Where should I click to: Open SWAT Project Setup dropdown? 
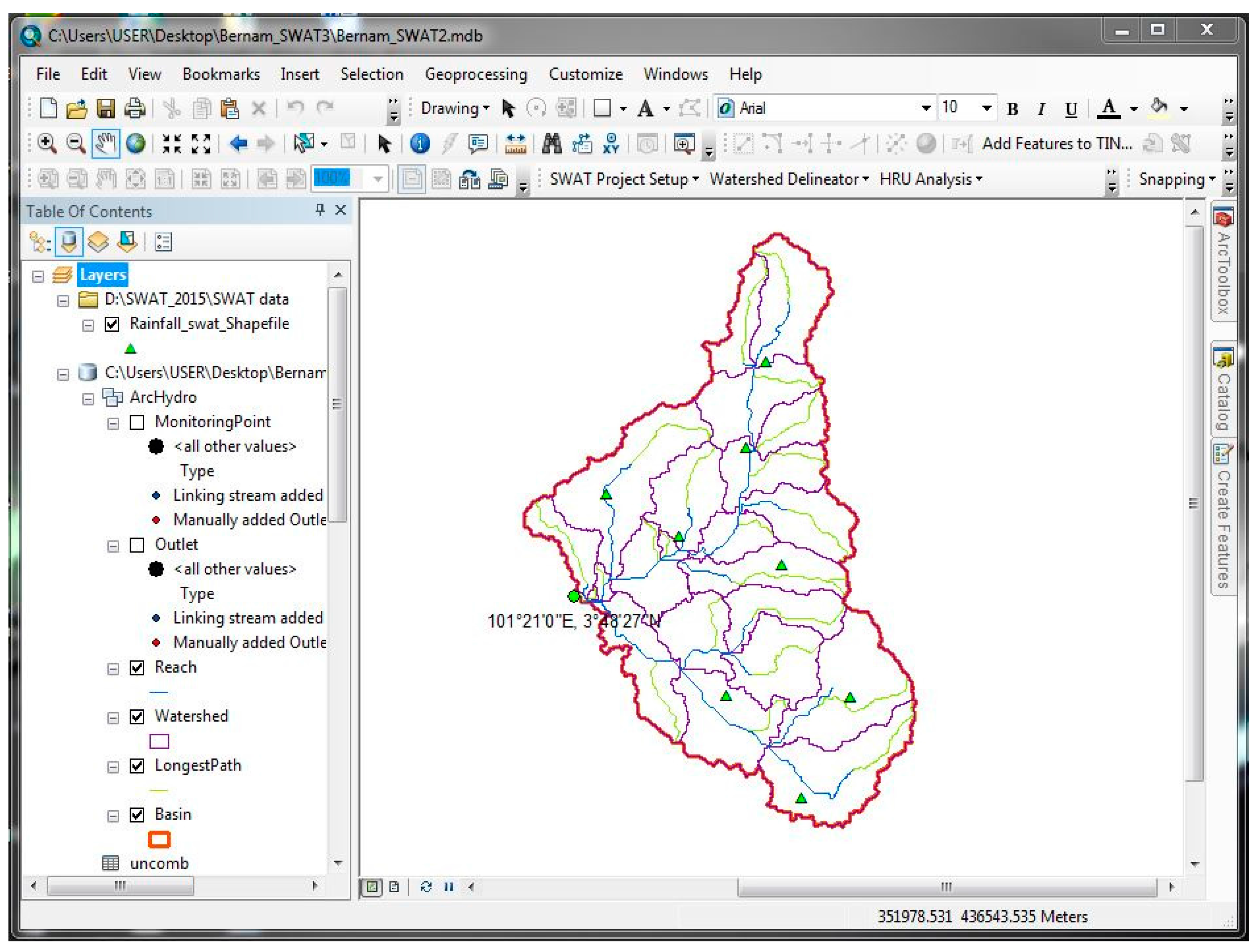click(x=624, y=179)
